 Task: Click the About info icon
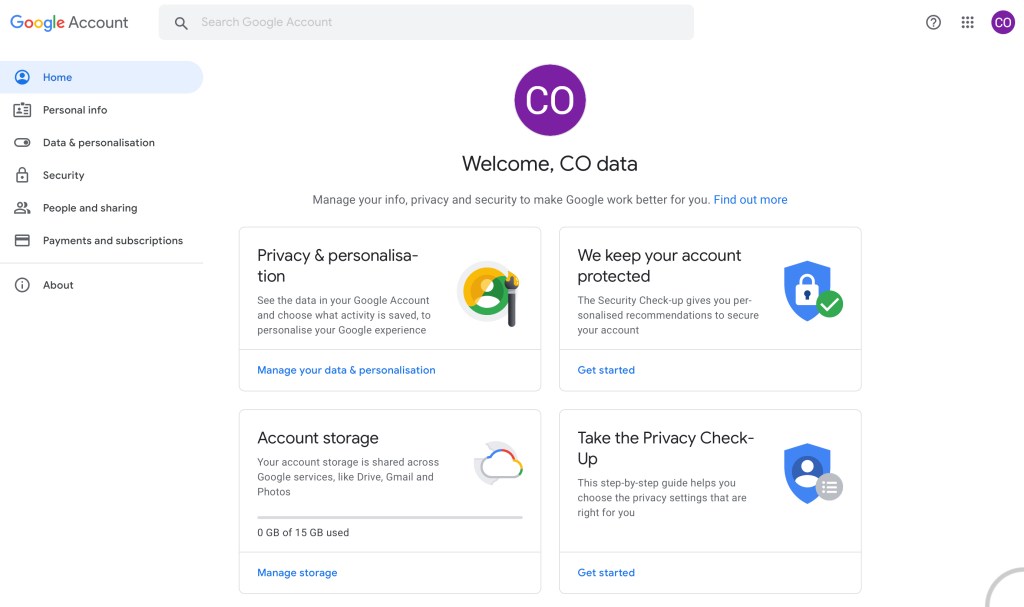click(x=22, y=285)
